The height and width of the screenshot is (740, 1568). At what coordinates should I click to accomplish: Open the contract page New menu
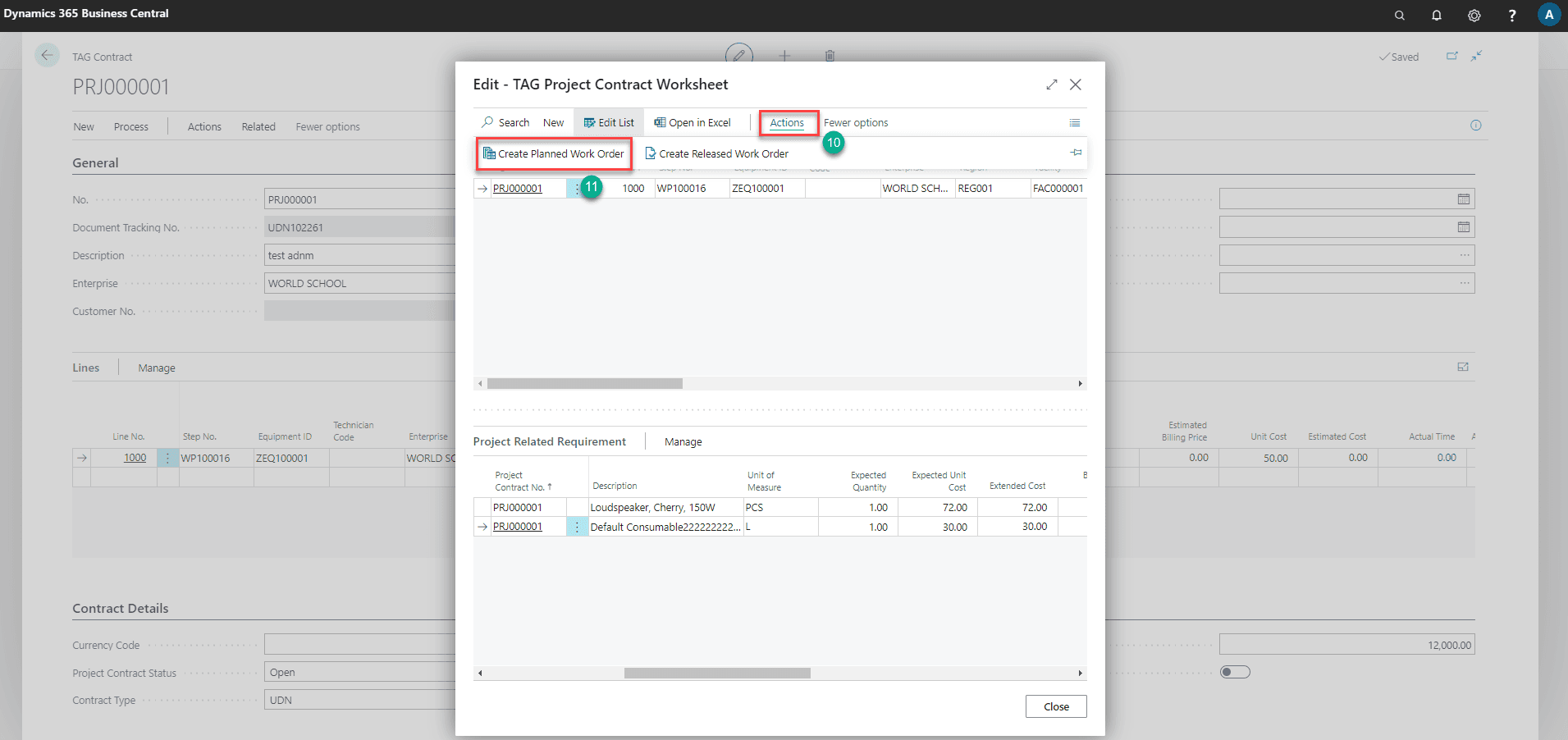[x=84, y=127]
